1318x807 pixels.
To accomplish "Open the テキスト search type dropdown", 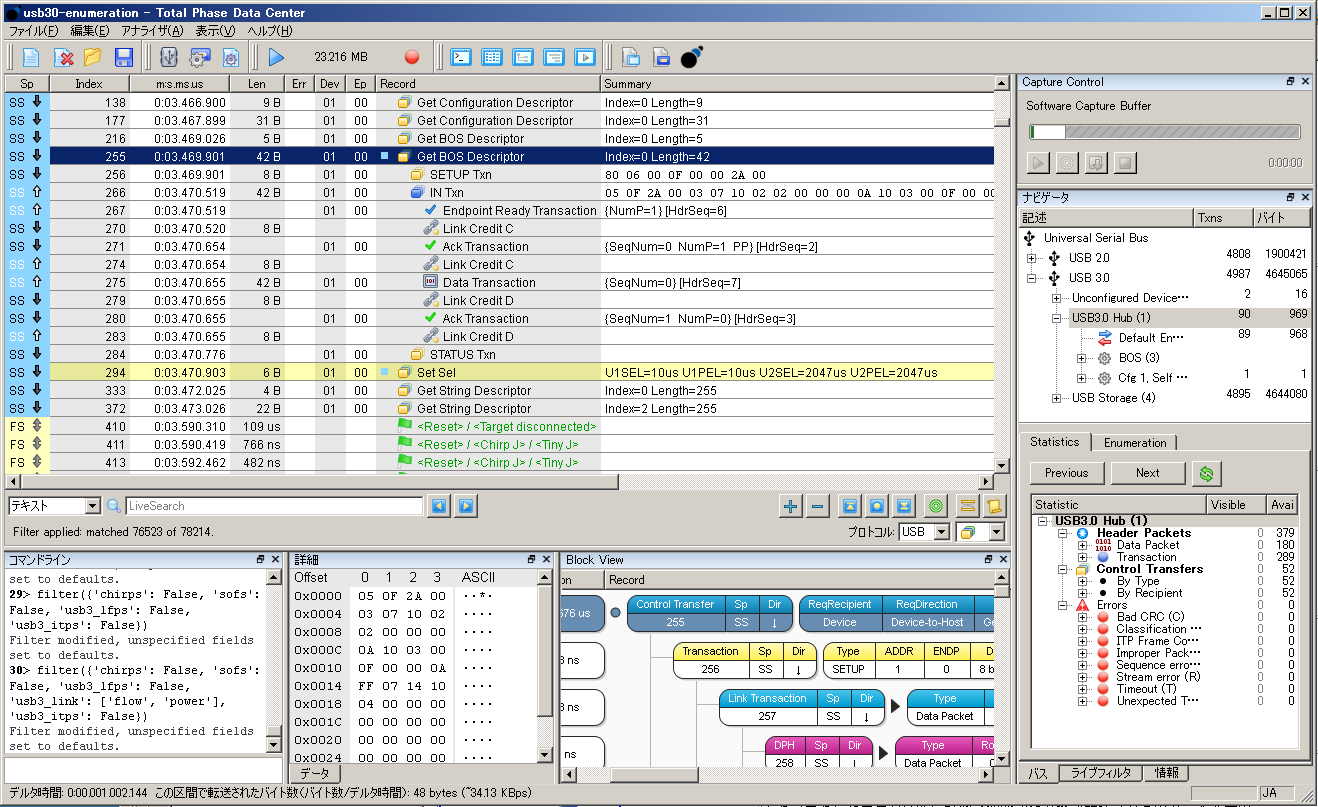I will tap(54, 506).
